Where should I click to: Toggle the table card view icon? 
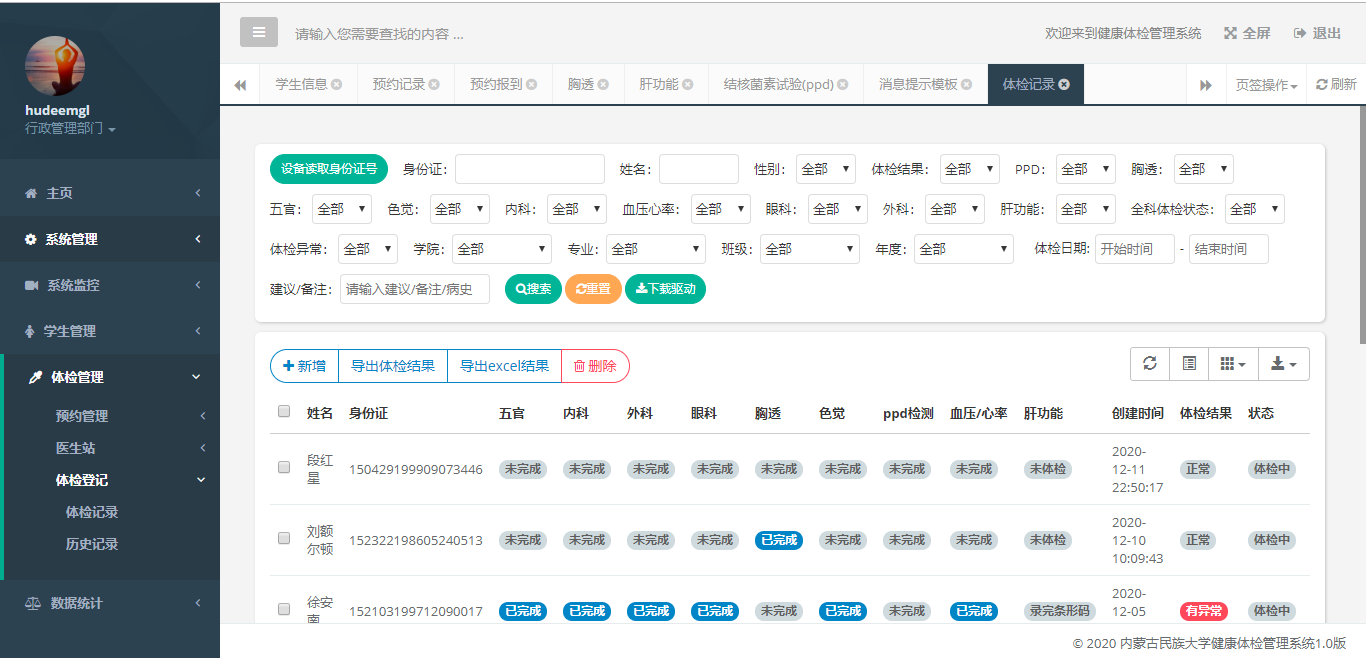[x=1189, y=365]
